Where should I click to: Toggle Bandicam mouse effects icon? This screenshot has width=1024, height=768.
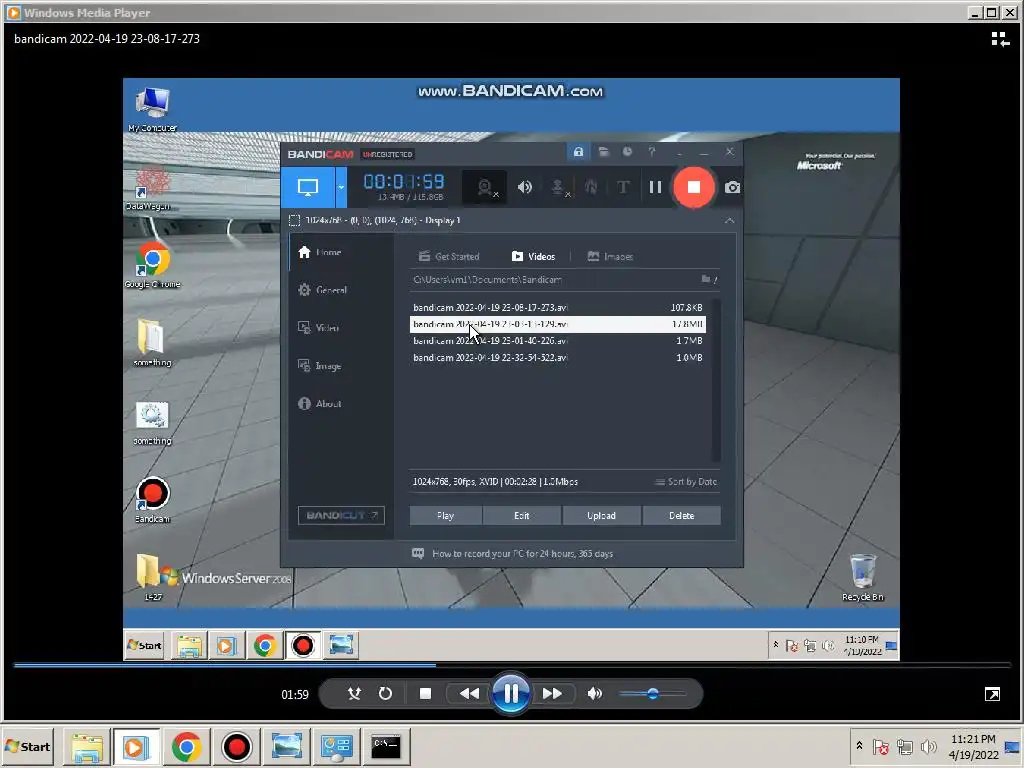pos(591,187)
